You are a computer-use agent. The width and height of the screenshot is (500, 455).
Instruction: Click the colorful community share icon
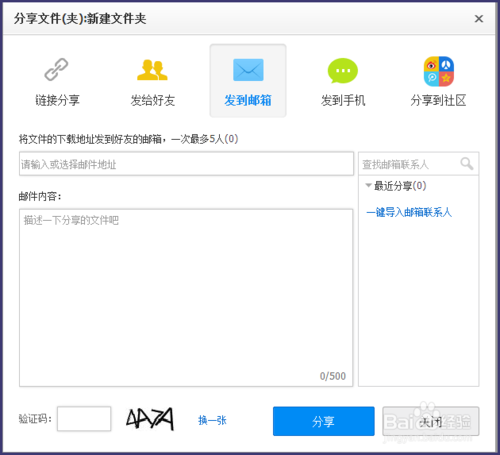tap(439, 71)
